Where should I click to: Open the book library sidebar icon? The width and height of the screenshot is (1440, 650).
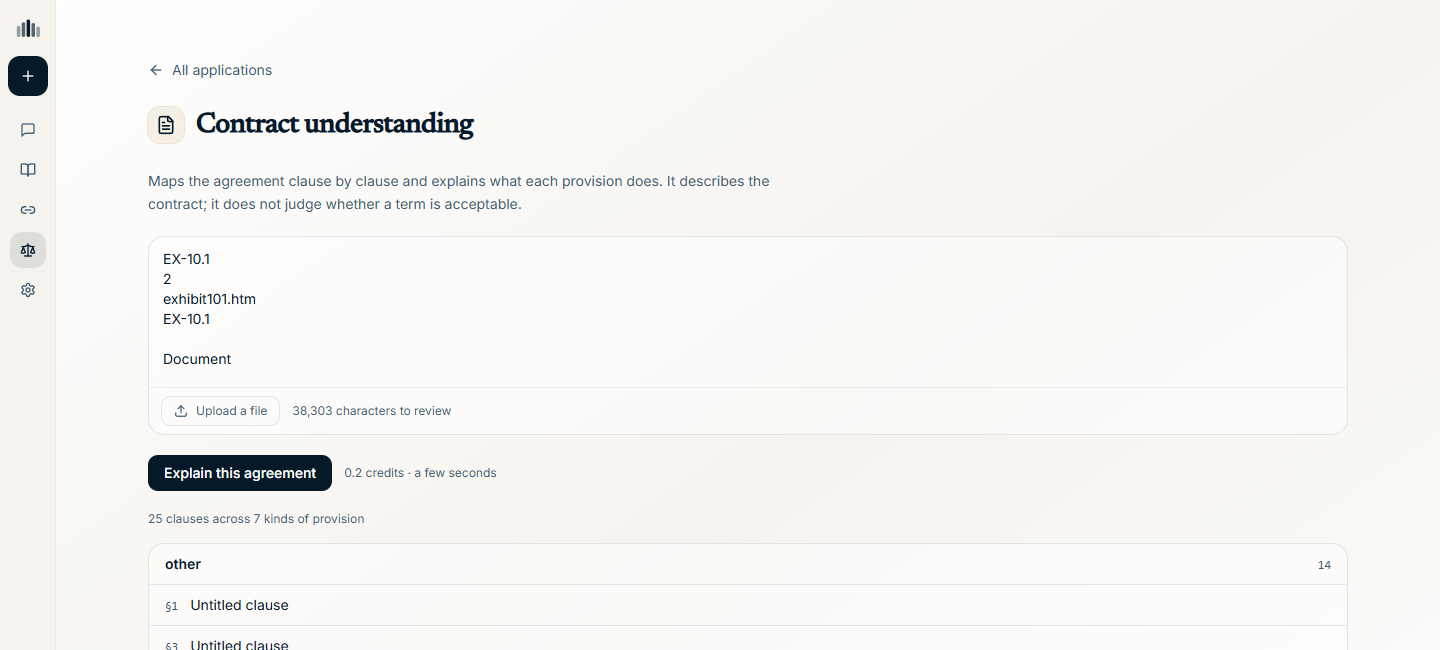[28, 170]
